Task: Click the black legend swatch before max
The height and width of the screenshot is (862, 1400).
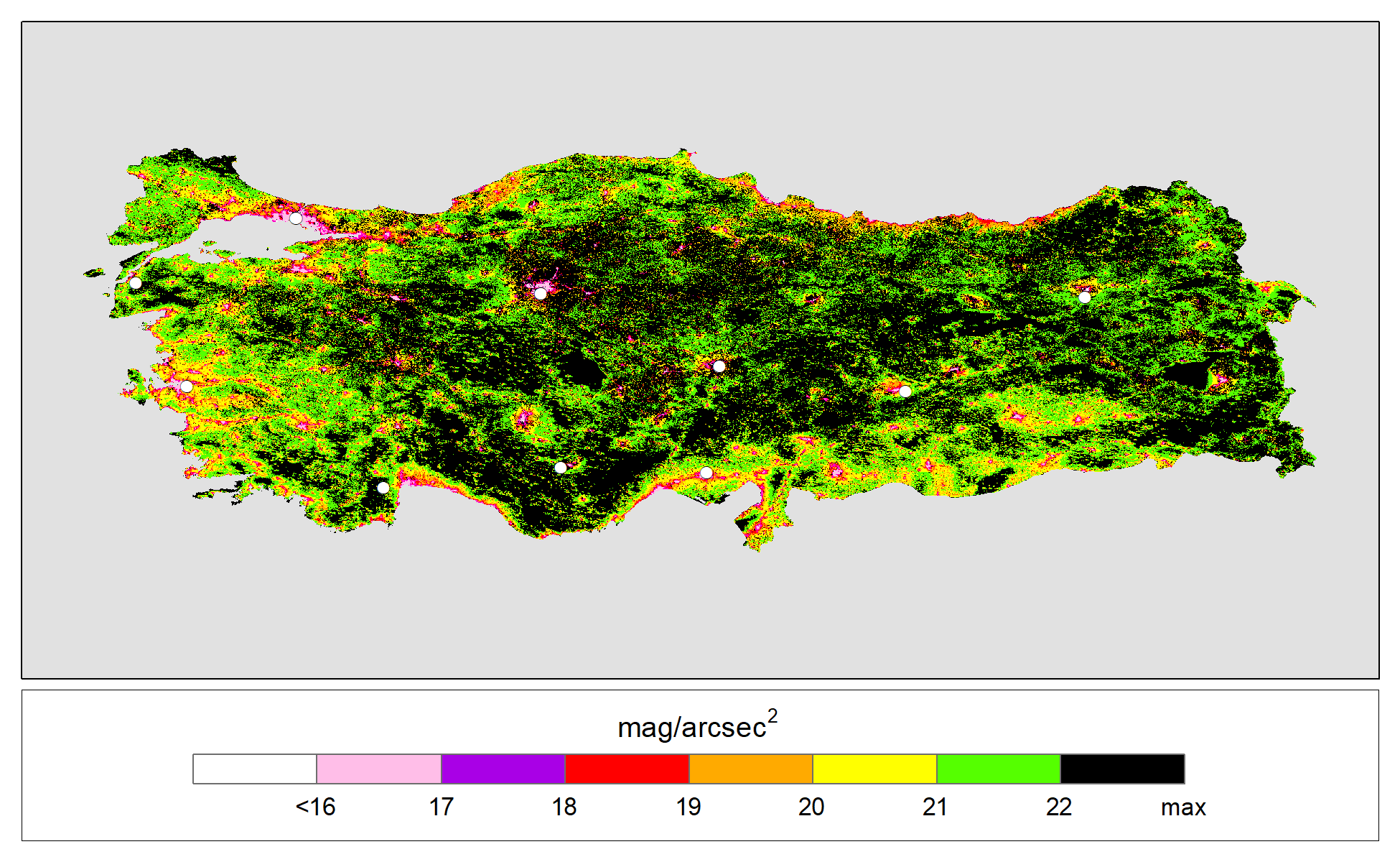Action: pyautogui.click(x=1122, y=769)
